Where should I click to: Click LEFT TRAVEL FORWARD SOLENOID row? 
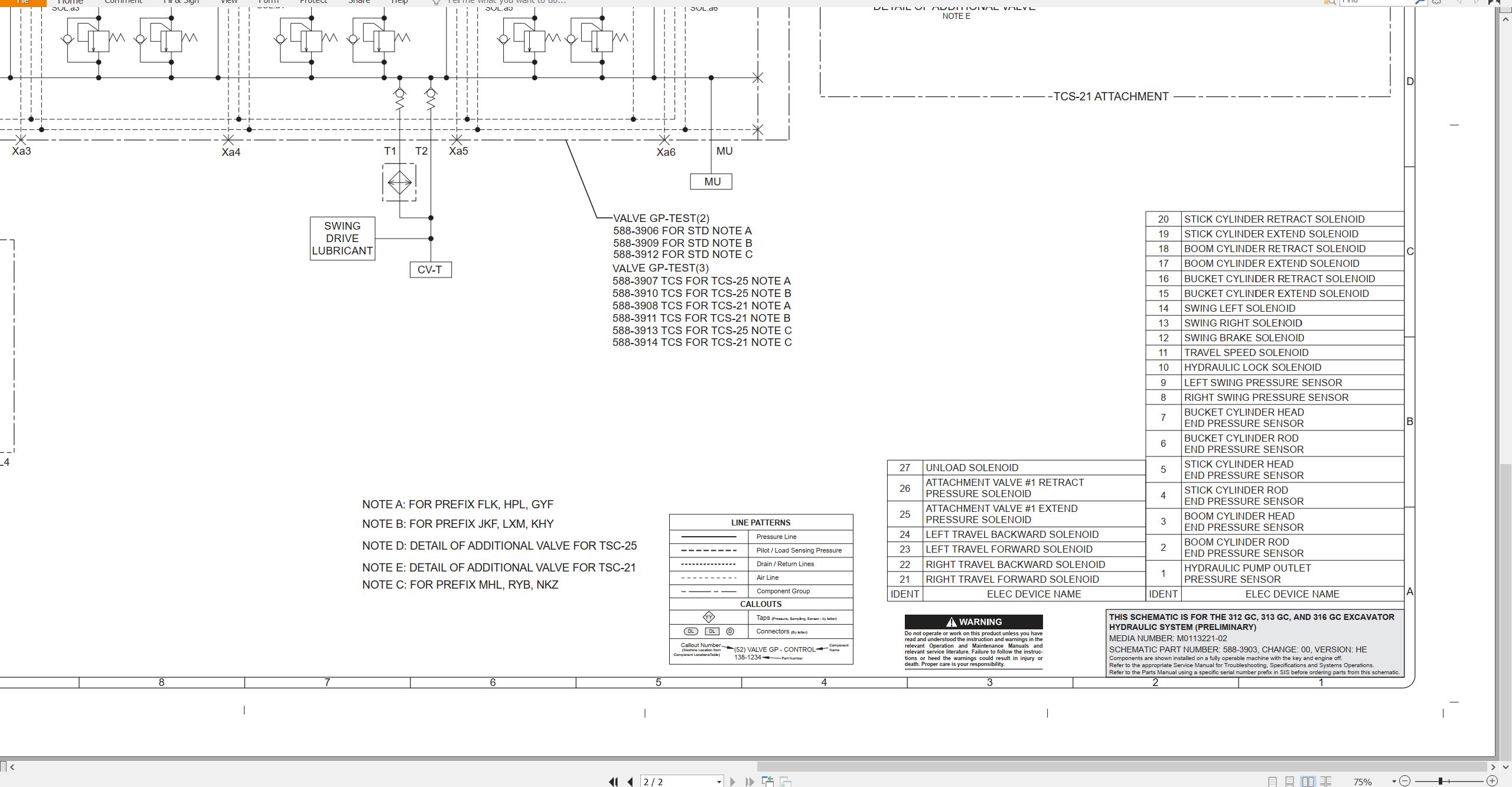[1016, 550]
